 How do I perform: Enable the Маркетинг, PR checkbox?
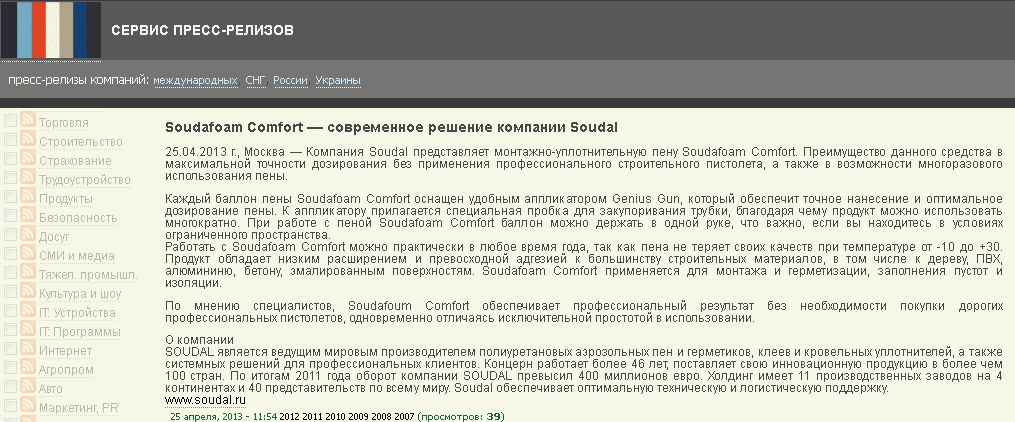[x=10, y=406]
